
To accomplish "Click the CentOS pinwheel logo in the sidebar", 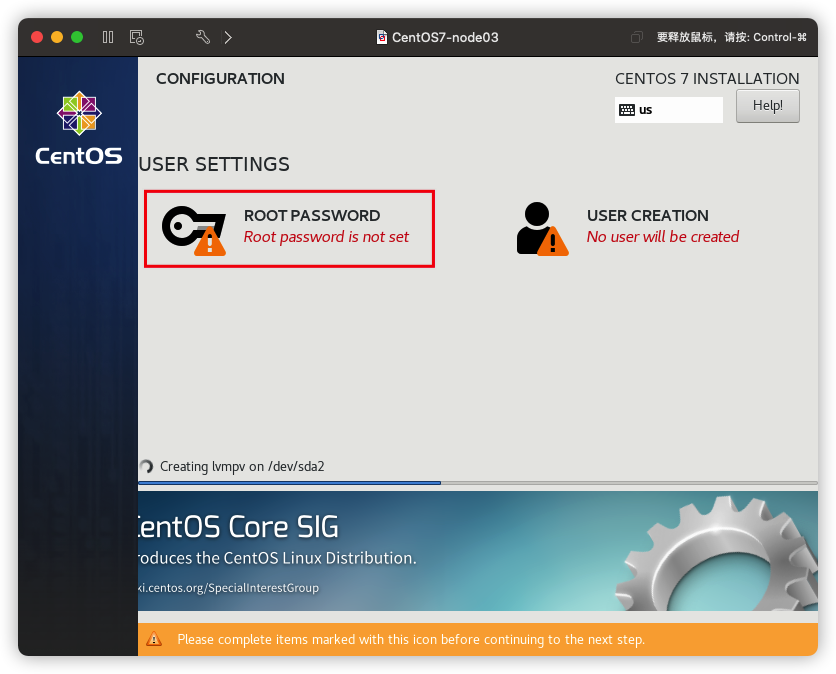I will point(79,113).
